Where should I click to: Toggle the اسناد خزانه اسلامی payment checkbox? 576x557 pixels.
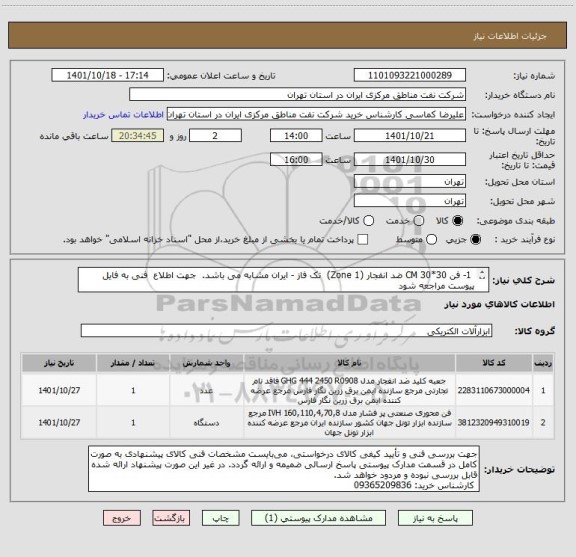363,240
